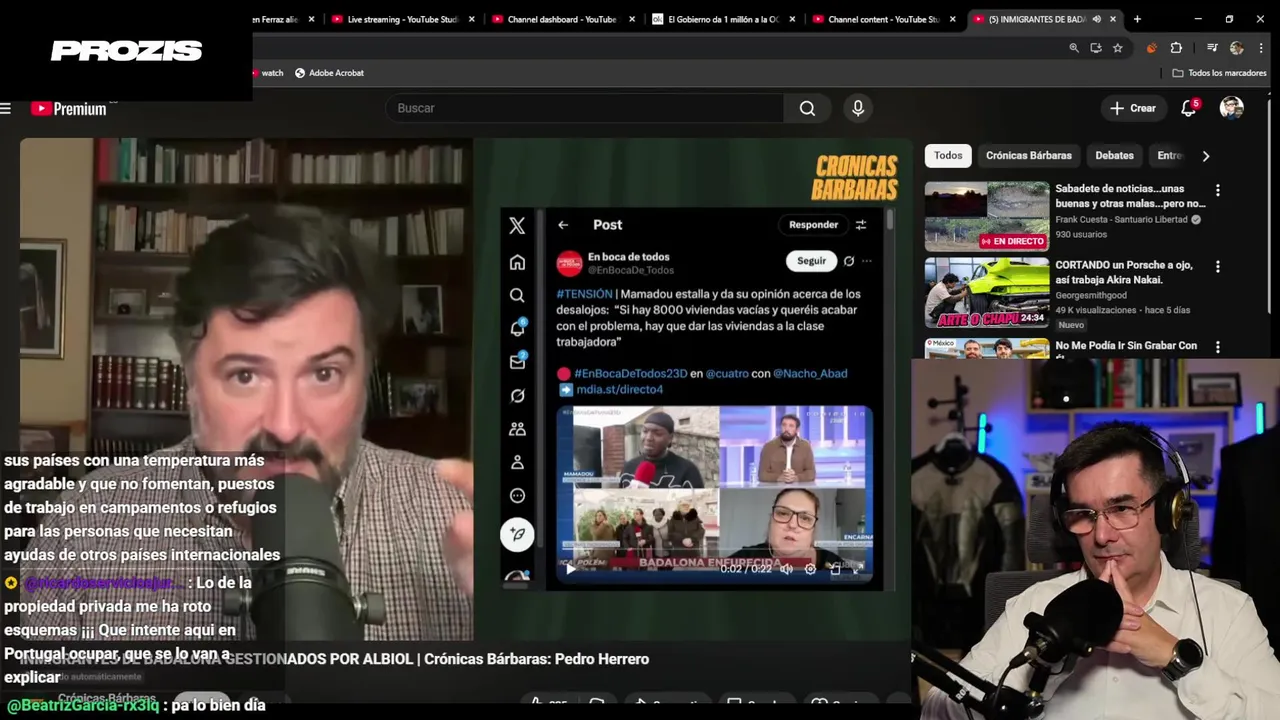Select Home icon in X sidebar
This screenshot has width=1280, height=720.
[x=517, y=262]
